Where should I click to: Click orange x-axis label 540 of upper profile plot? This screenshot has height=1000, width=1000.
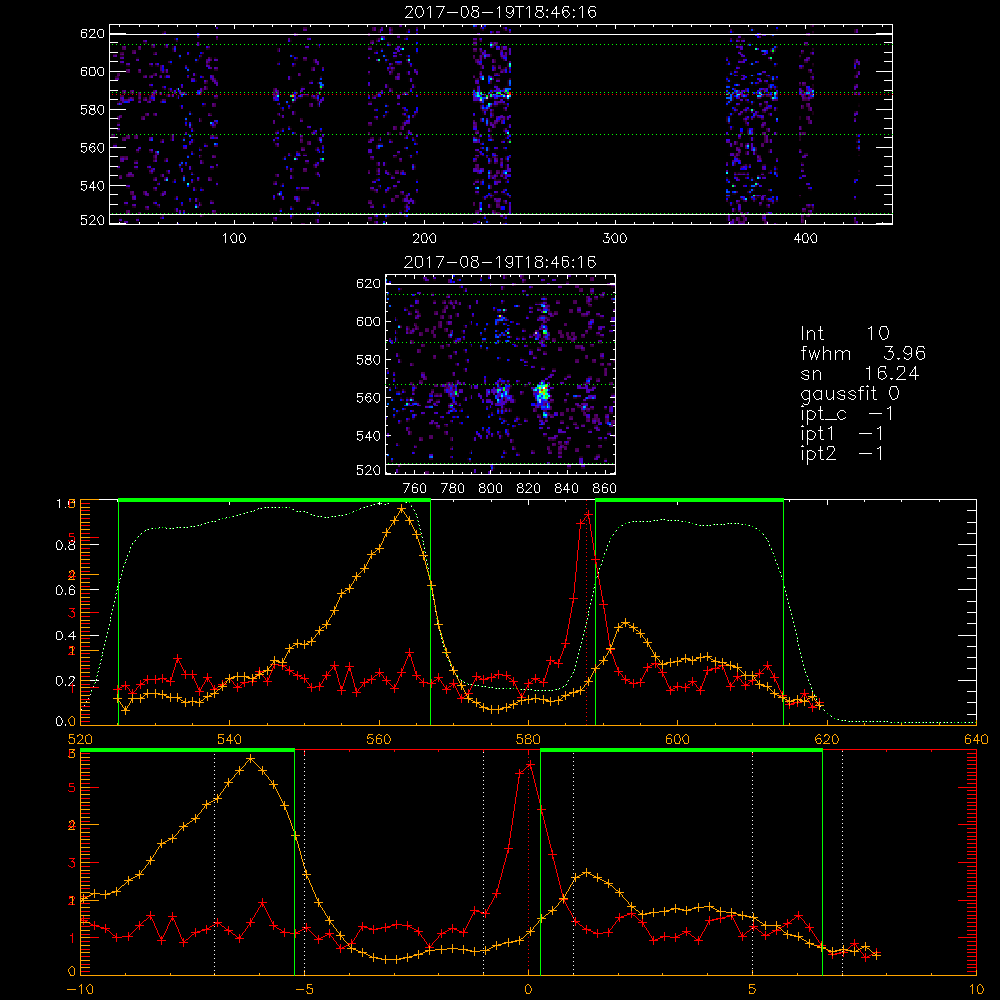(x=229, y=740)
